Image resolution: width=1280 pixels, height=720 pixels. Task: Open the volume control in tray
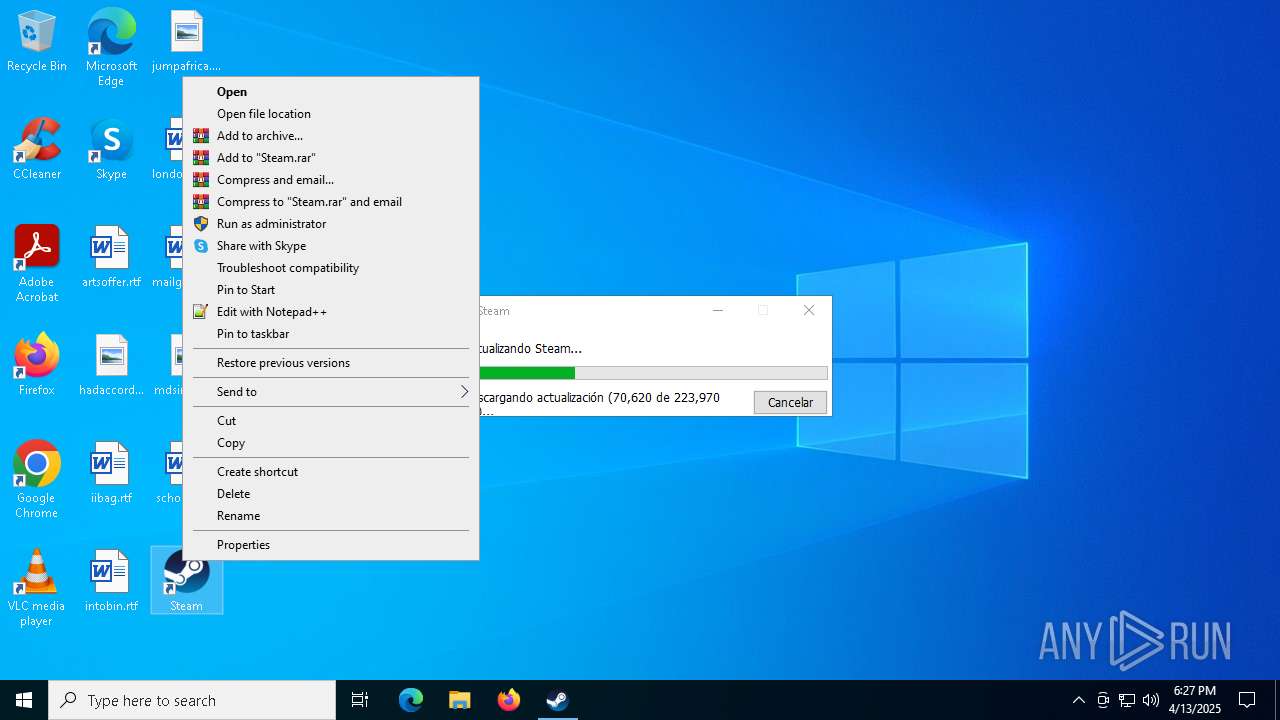[x=1151, y=700]
